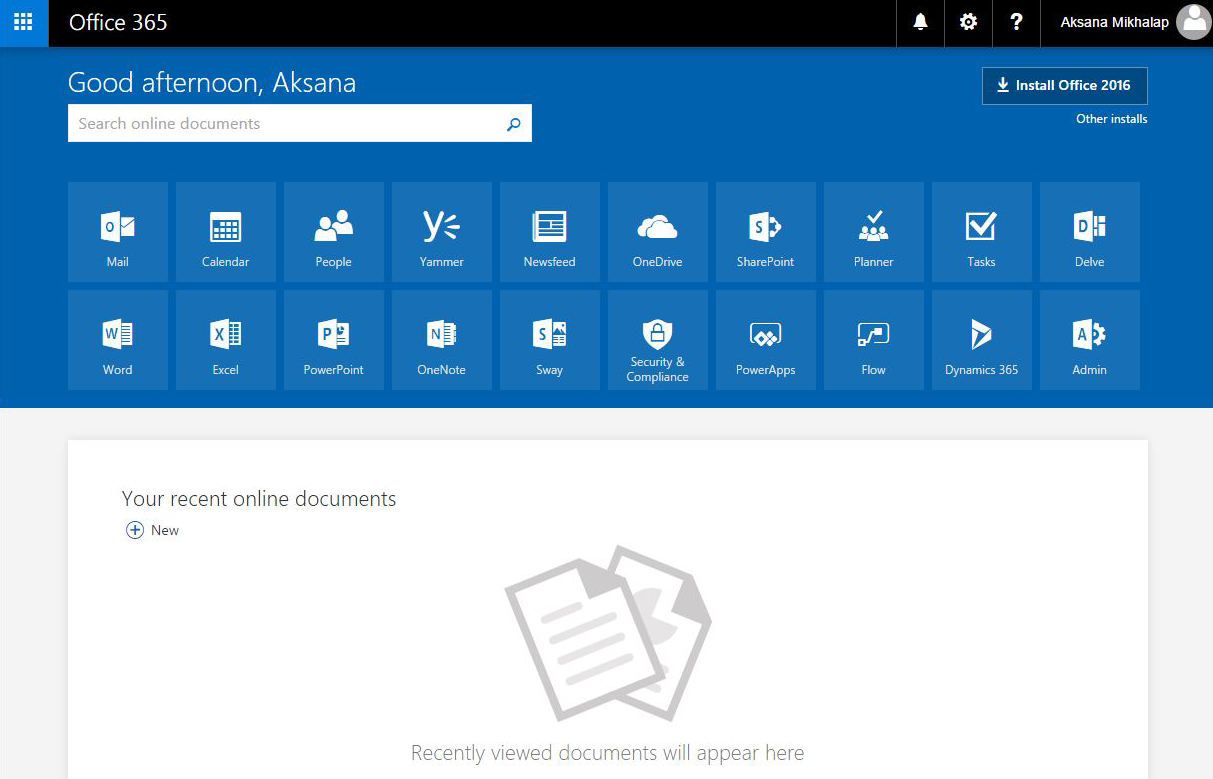Image resolution: width=1213 pixels, height=779 pixels.
Task: Open Word Online tile
Action: 118,340
